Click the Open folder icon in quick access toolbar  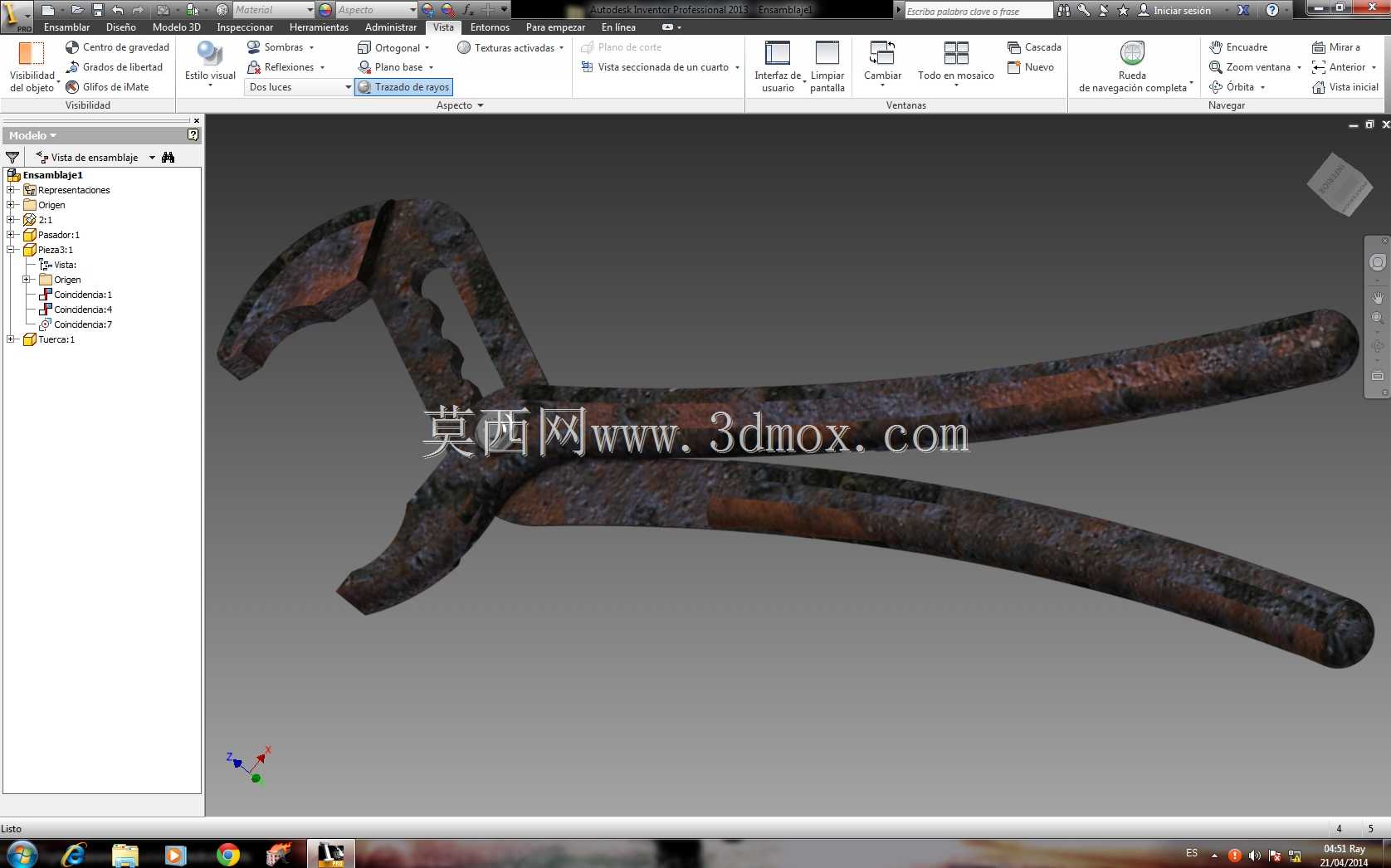click(76, 10)
